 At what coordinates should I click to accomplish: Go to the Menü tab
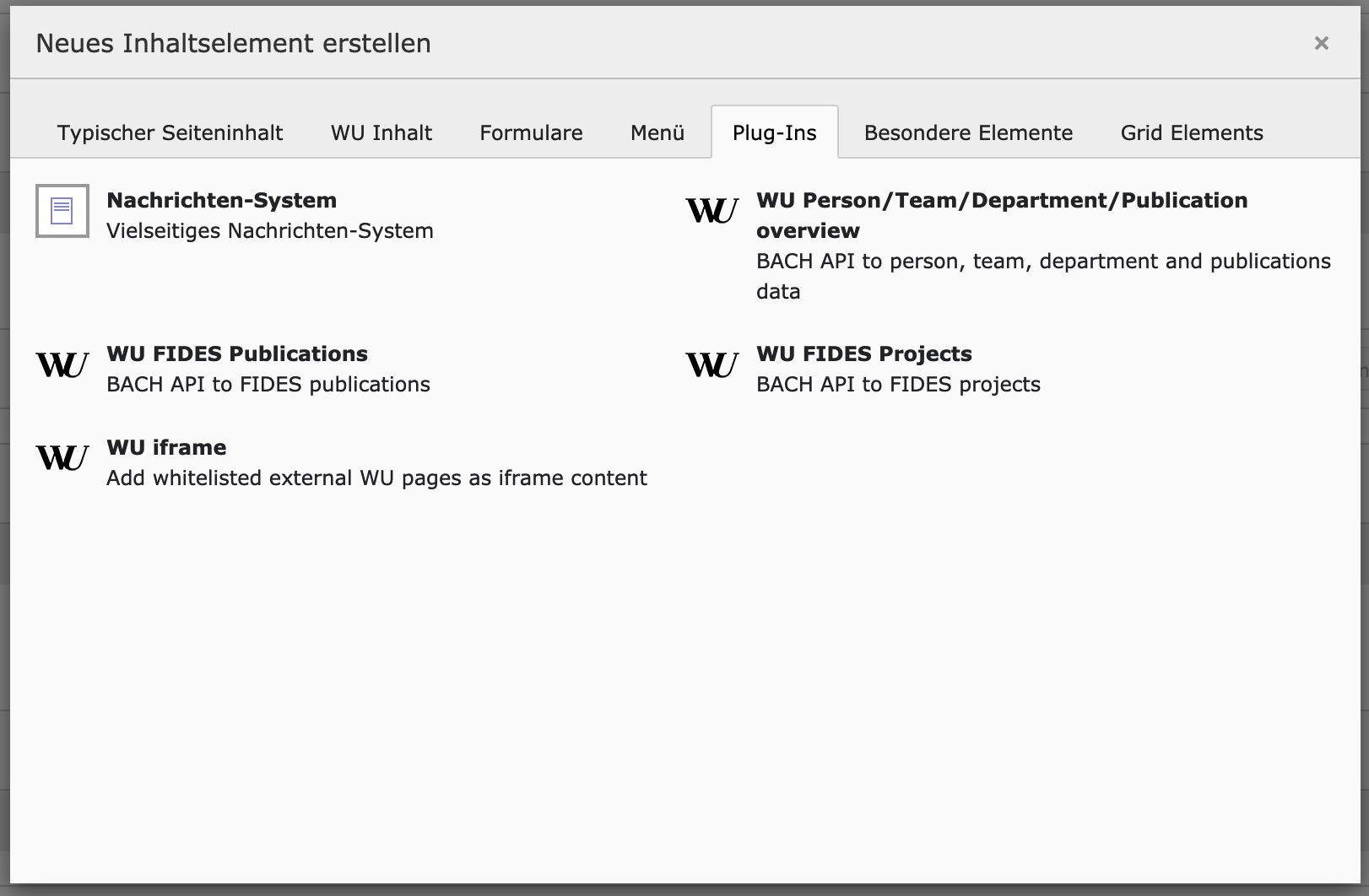coord(657,132)
